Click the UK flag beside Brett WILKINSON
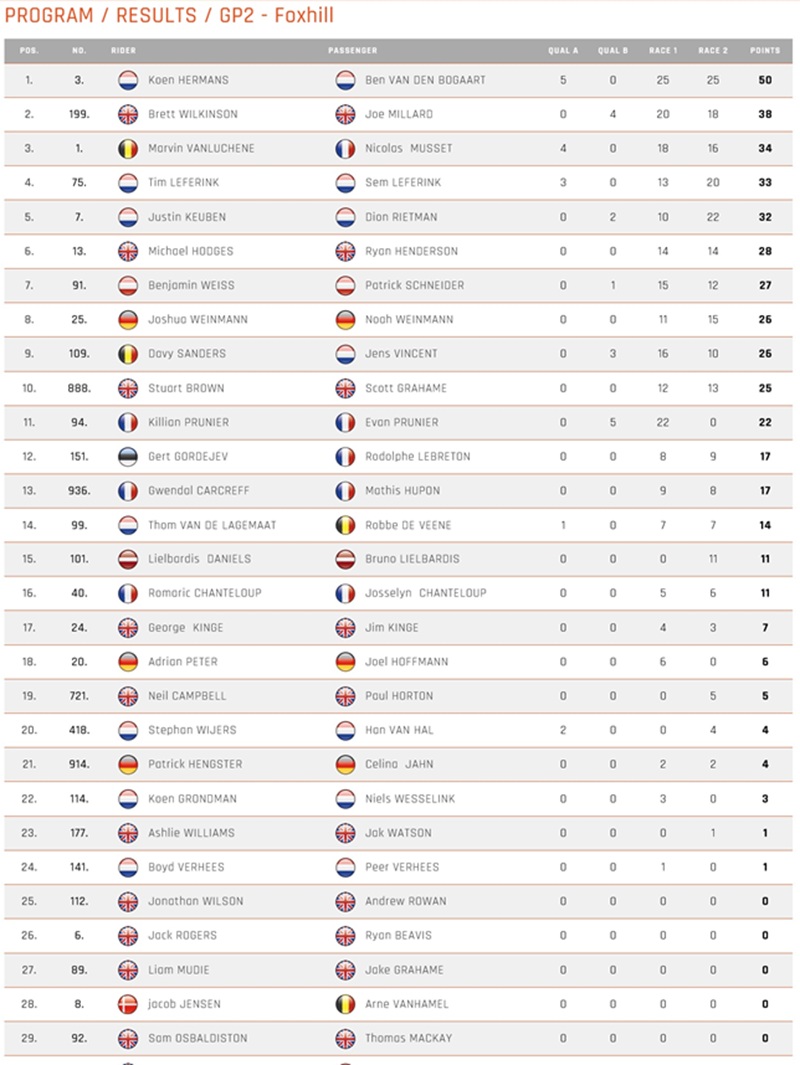This screenshot has height=1065, width=800. [128, 114]
